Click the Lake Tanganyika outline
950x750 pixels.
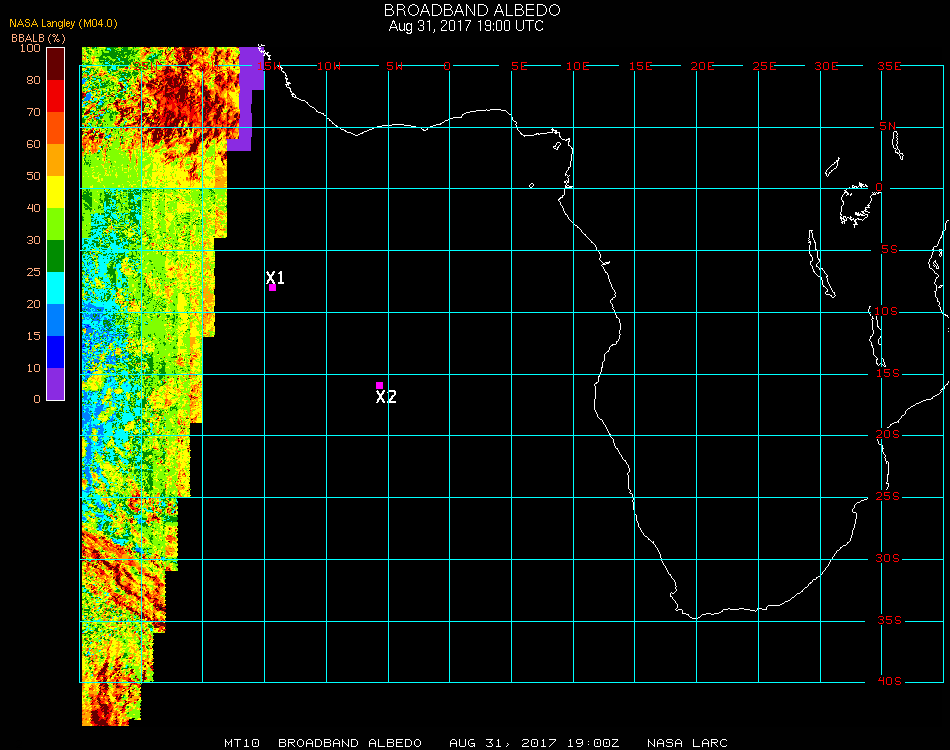pyautogui.click(x=821, y=263)
